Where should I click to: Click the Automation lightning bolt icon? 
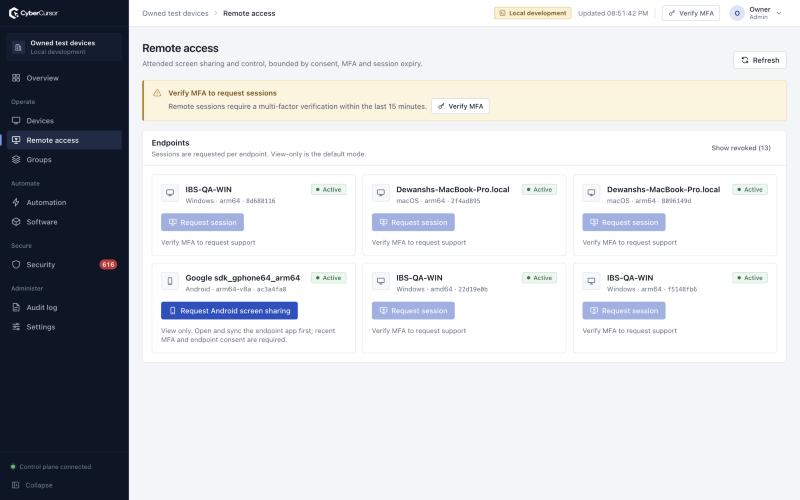(x=16, y=203)
